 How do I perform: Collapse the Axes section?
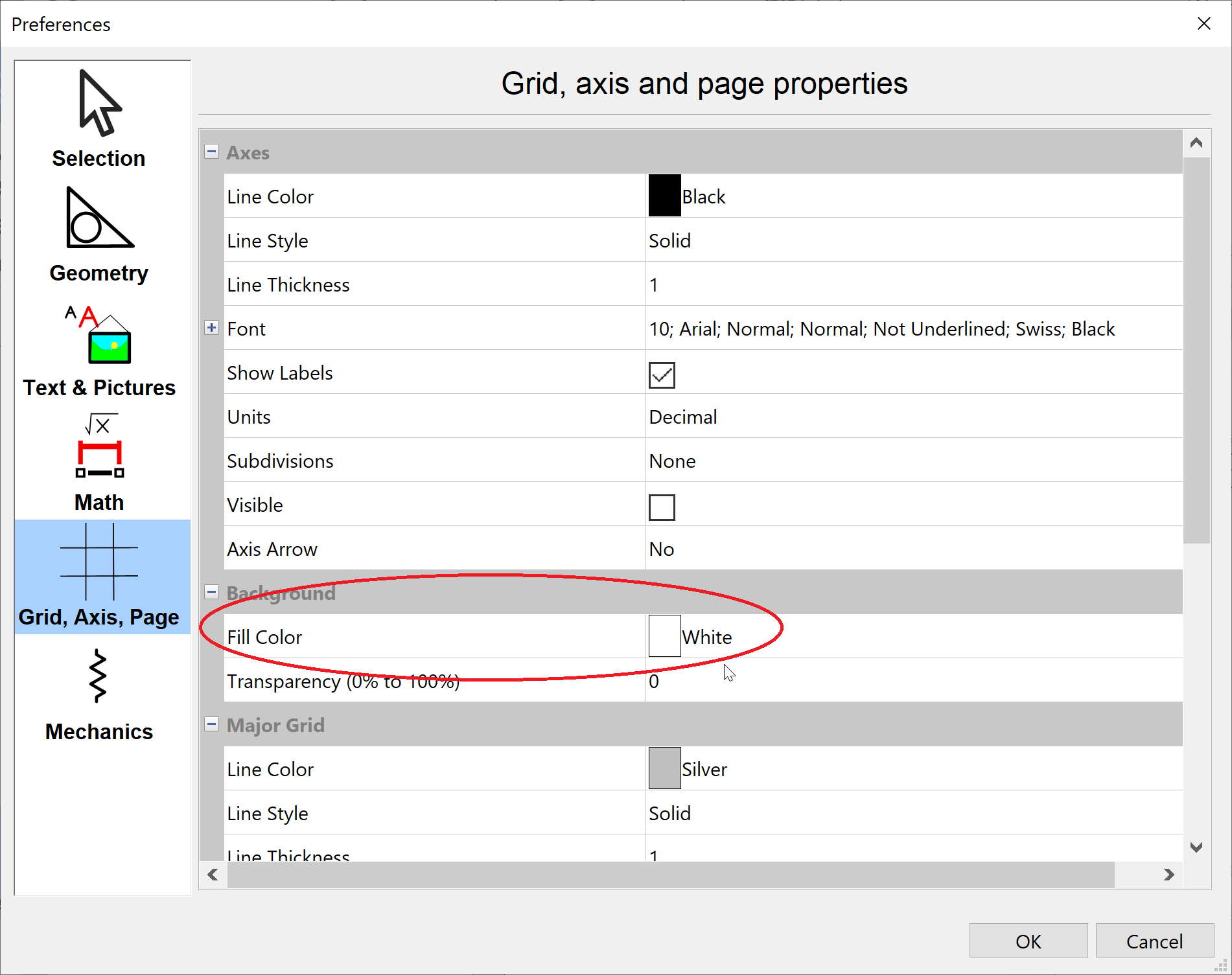point(211,152)
